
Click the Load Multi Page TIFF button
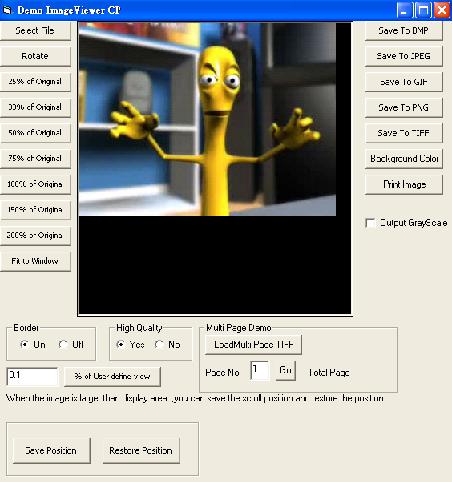click(253, 345)
